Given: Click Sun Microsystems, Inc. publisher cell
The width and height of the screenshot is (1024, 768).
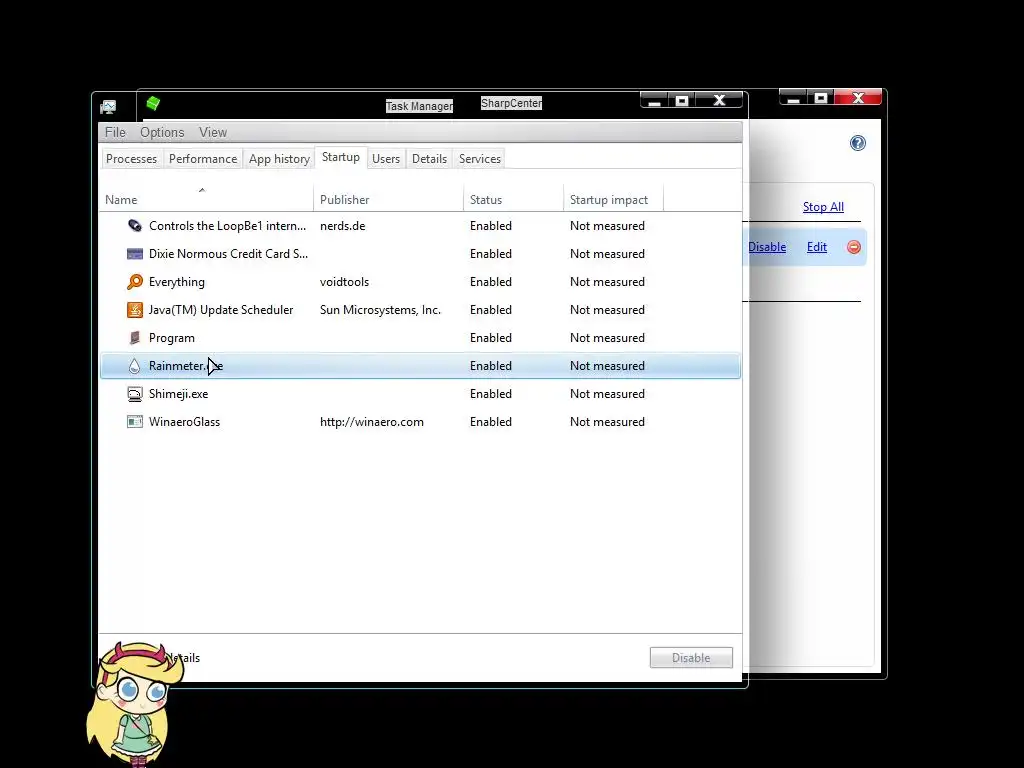Looking at the screenshot, I should coord(380,310).
